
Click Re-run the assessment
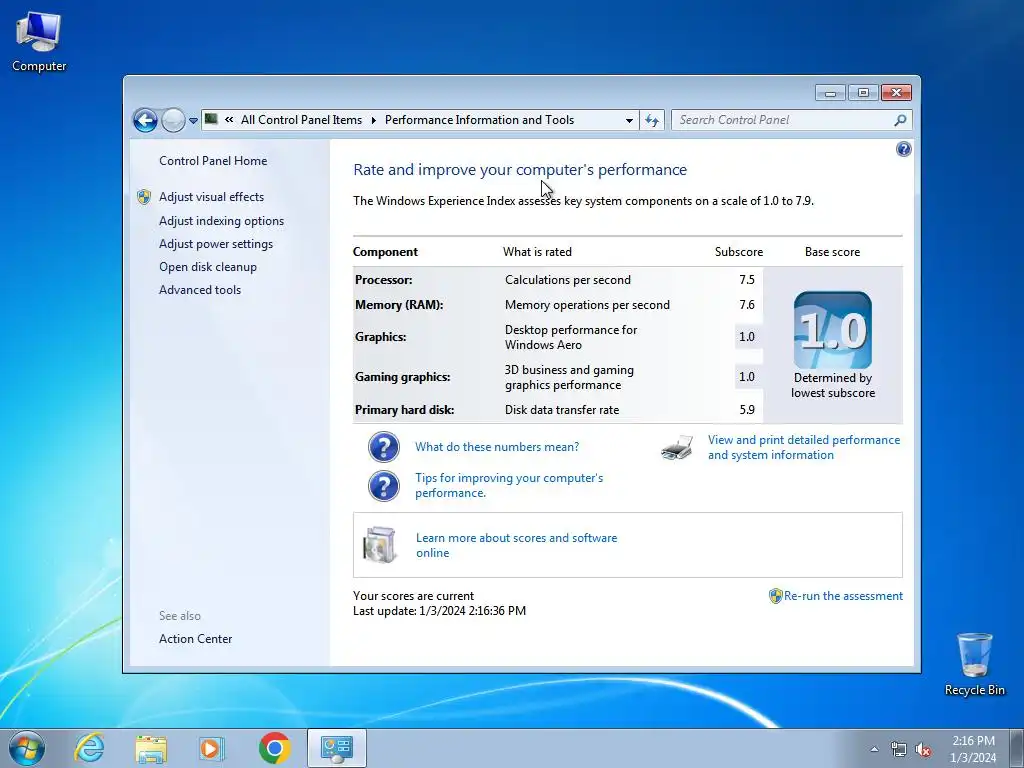pos(843,596)
